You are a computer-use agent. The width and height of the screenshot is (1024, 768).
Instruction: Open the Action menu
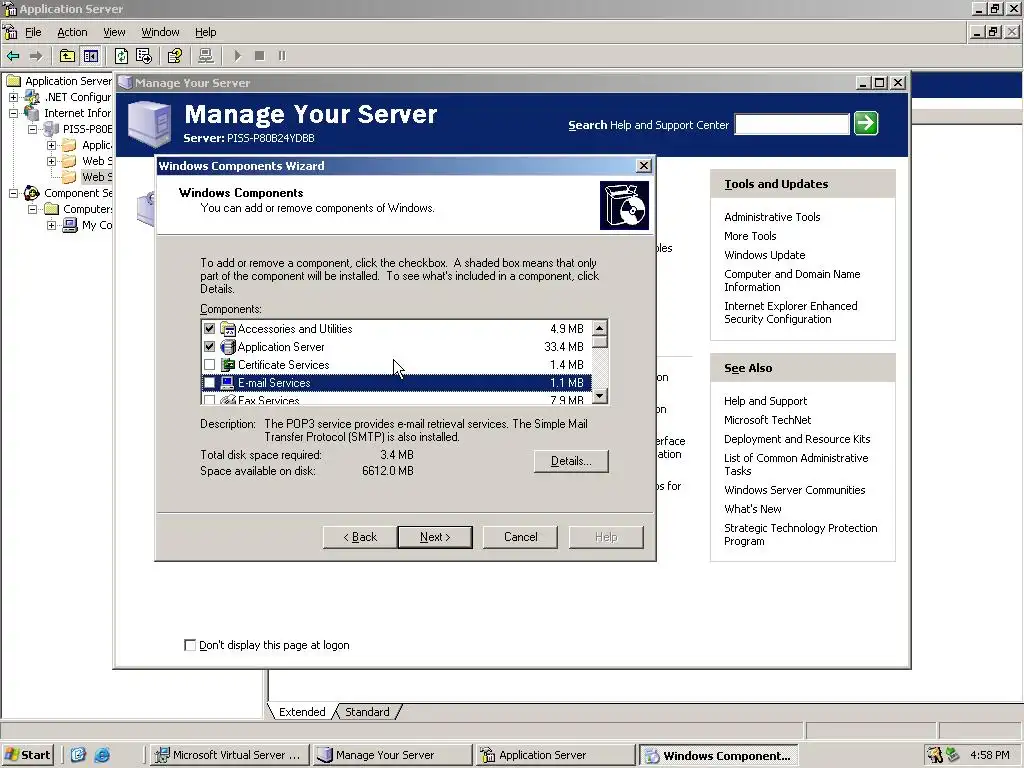[x=72, y=32]
